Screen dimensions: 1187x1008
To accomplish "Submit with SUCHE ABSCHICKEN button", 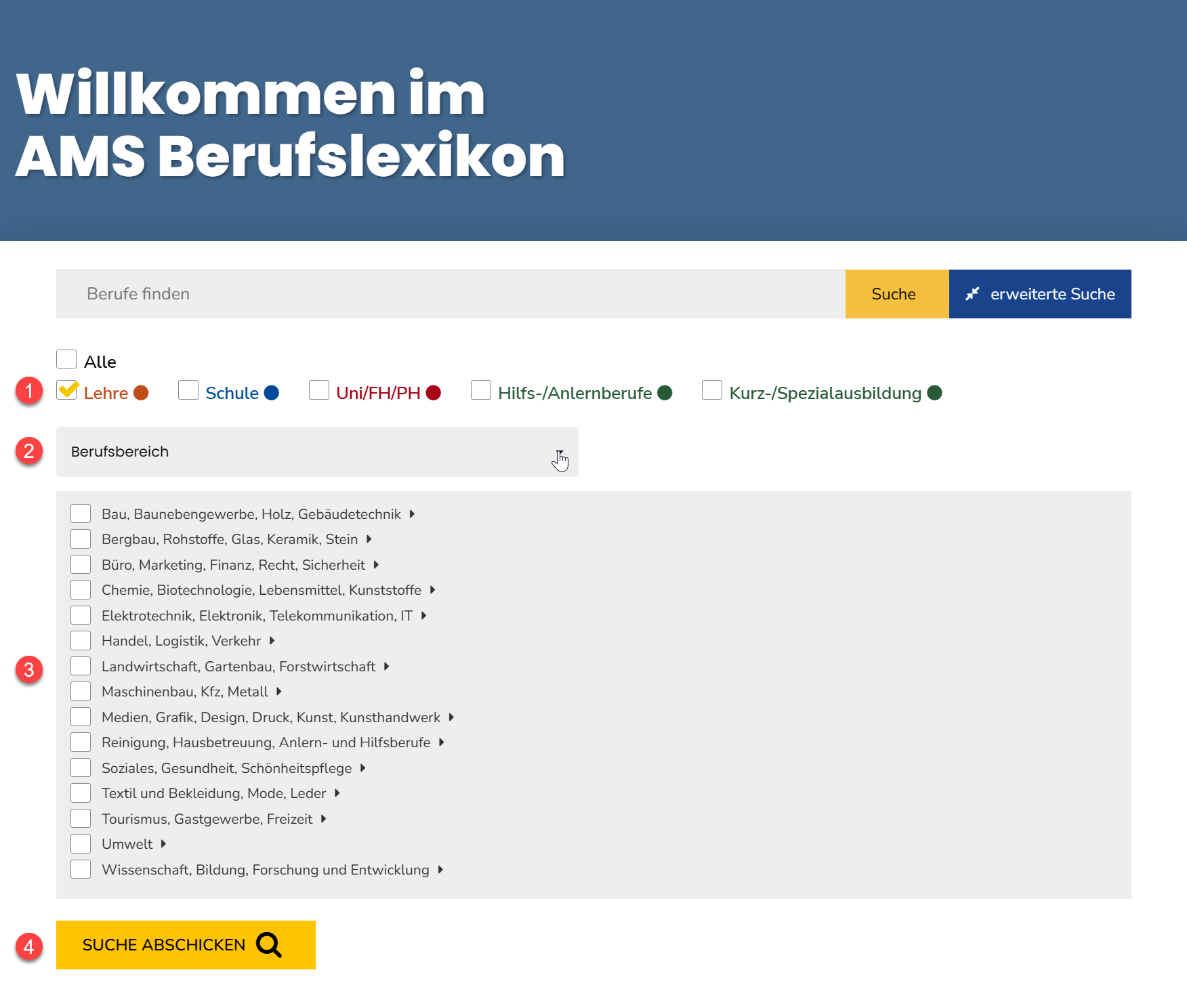I will [x=186, y=945].
